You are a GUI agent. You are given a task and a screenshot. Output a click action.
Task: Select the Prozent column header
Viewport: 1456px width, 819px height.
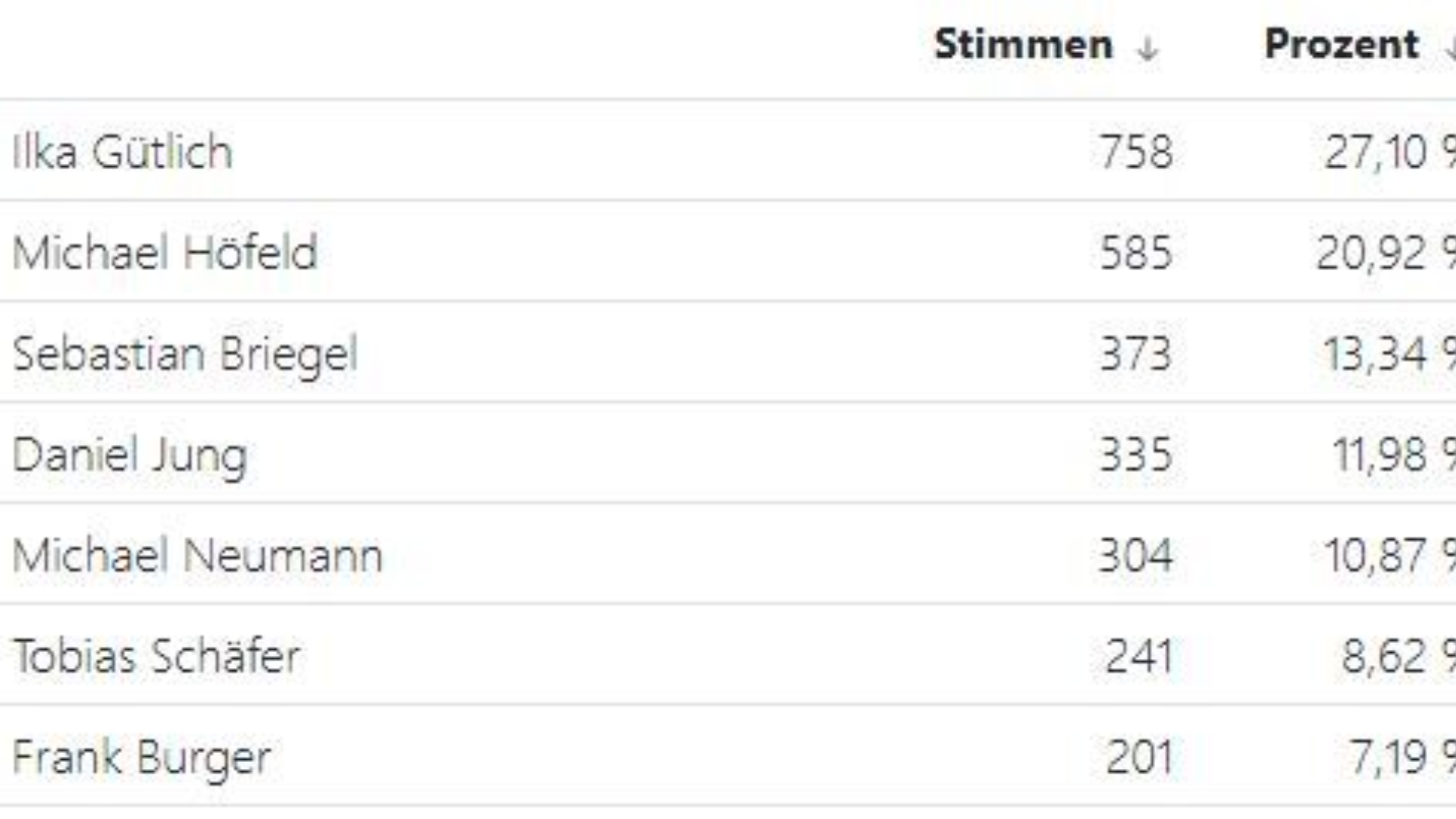pyautogui.click(x=1341, y=44)
